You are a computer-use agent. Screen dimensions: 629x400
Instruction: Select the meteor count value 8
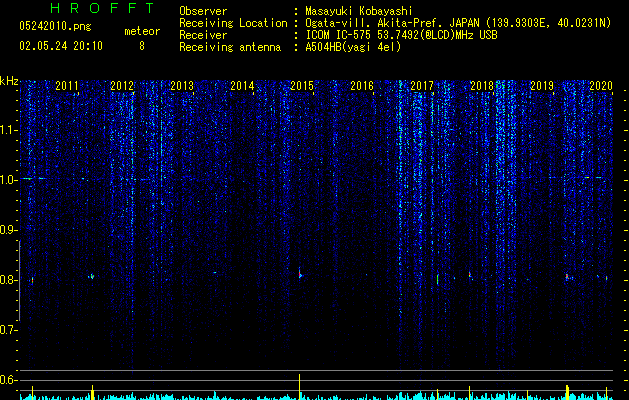point(142,46)
